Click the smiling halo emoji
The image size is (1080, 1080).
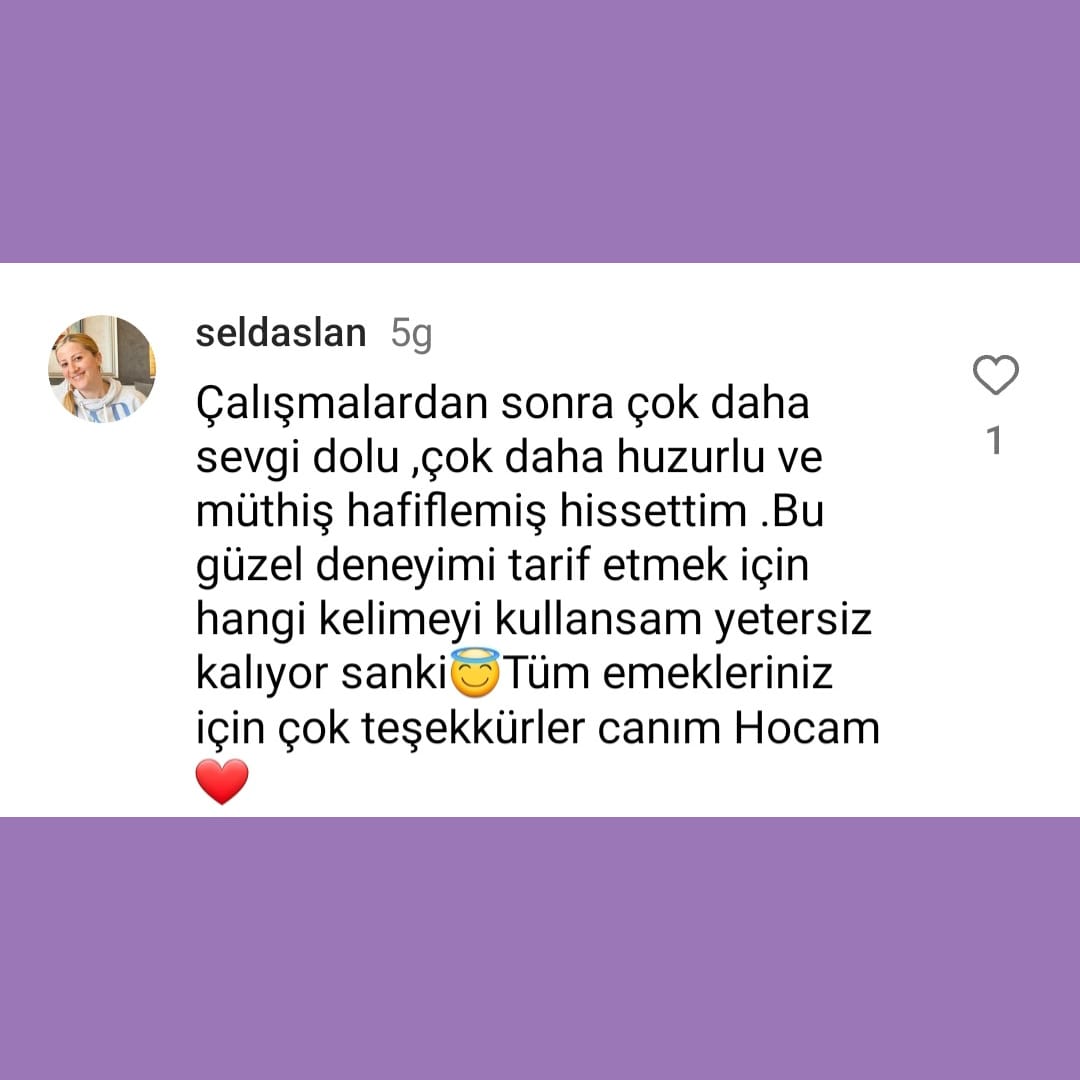coord(475,672)
